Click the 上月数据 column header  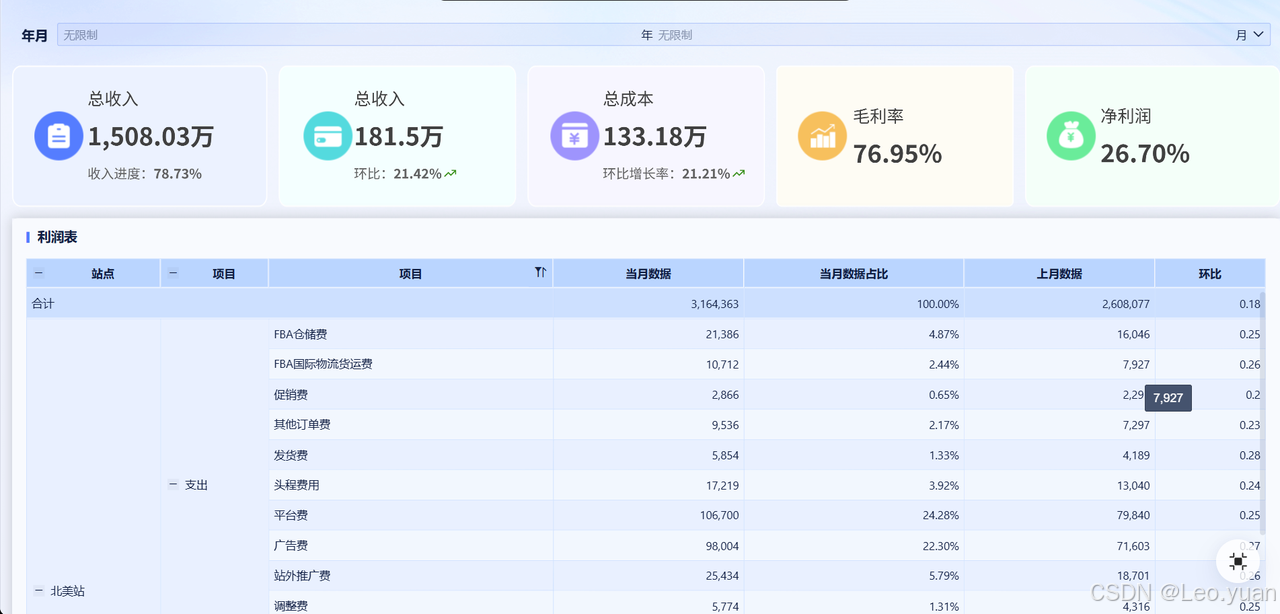(x=1060, y=273)
